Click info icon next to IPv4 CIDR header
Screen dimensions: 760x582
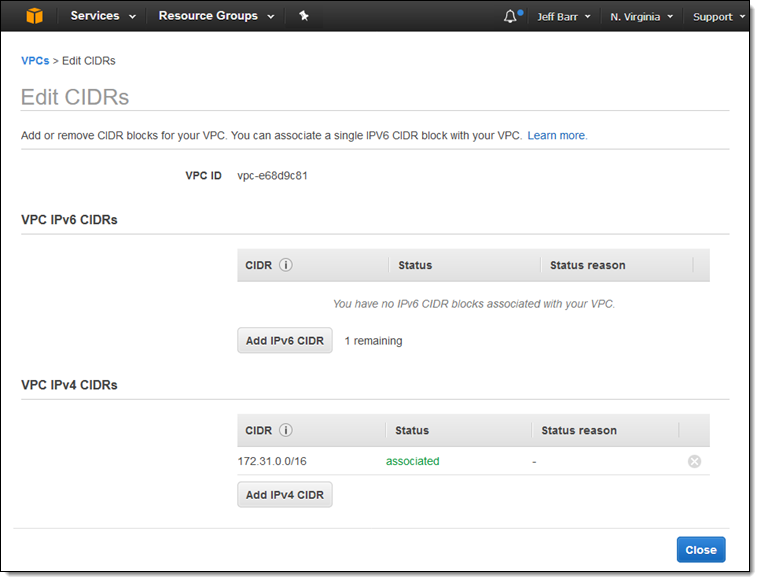pyautogui.click(x=286, y=430)
